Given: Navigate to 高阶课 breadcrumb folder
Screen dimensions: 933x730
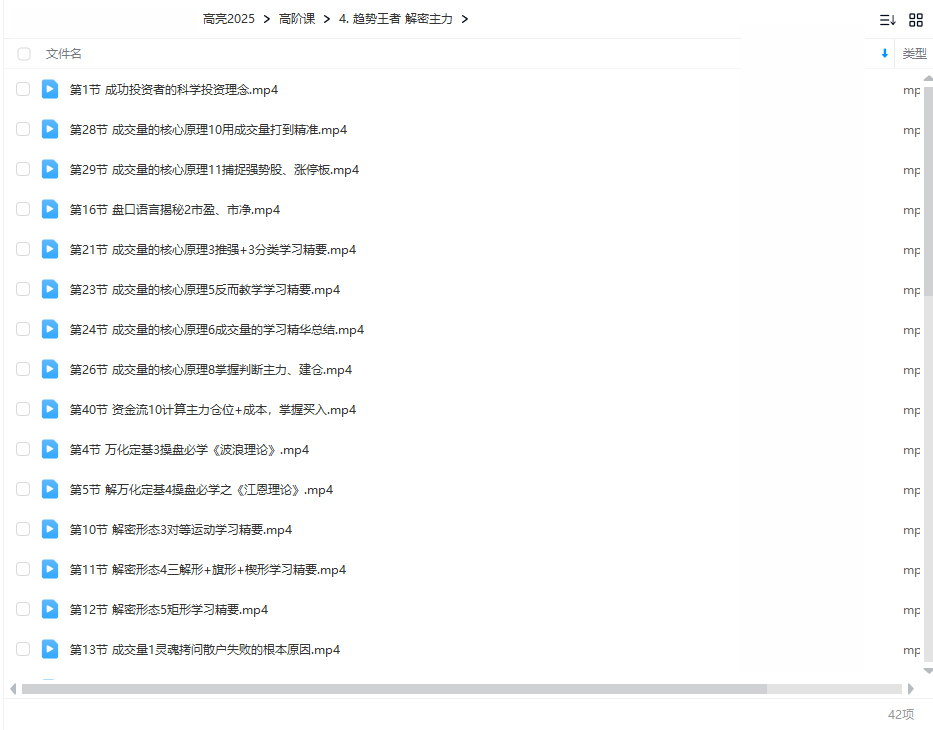Looking at the screenshot, I should click(297, 19).
